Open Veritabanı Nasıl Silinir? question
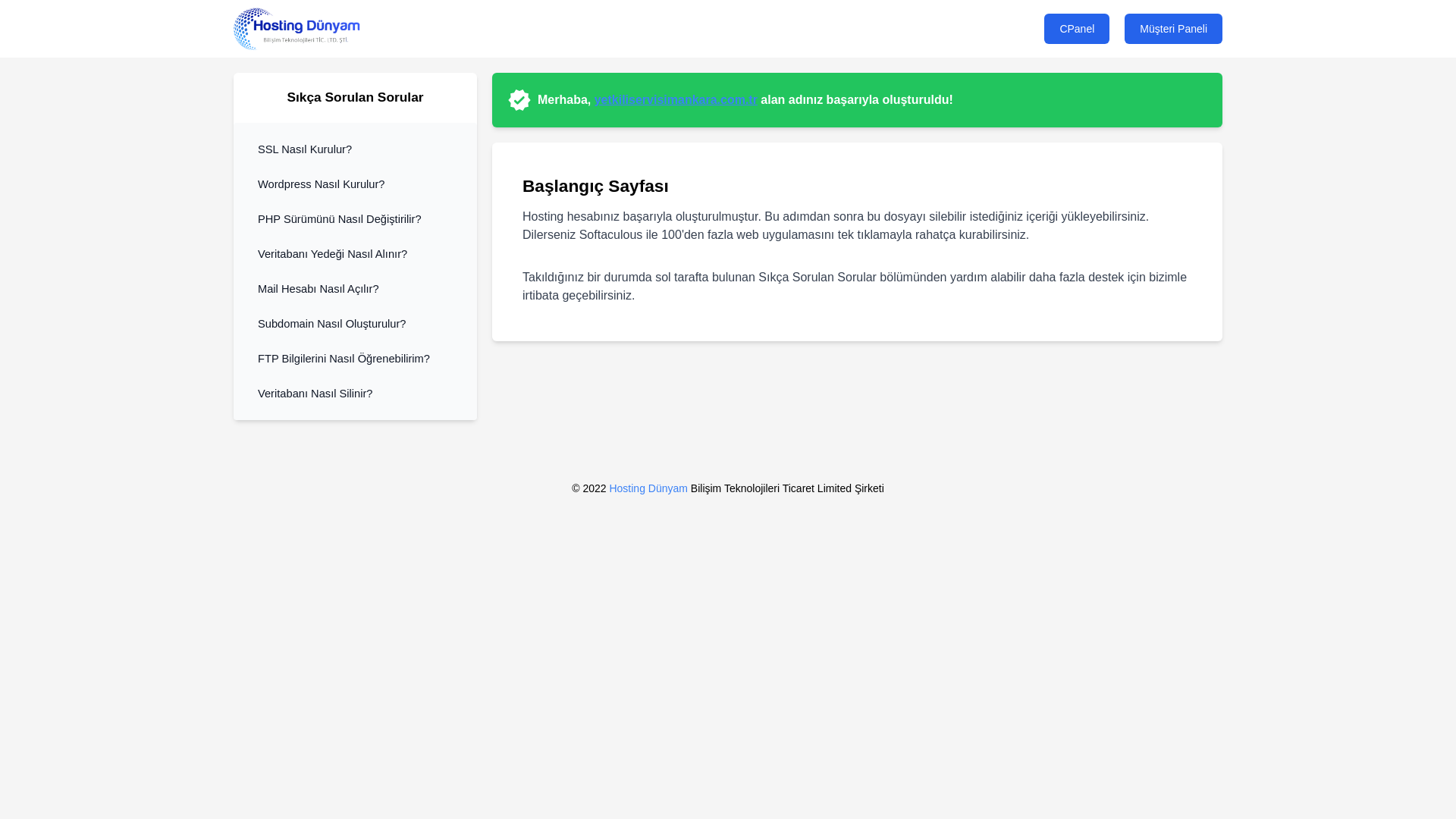 pyautogui.click(x=315, y=394)
